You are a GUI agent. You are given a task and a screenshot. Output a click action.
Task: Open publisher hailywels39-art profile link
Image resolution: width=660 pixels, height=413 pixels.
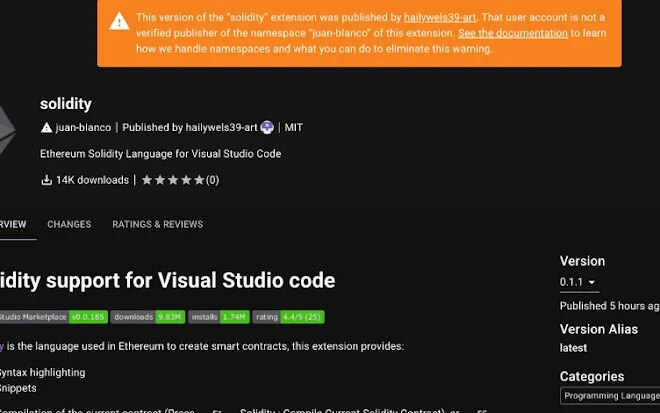(221, 127)
